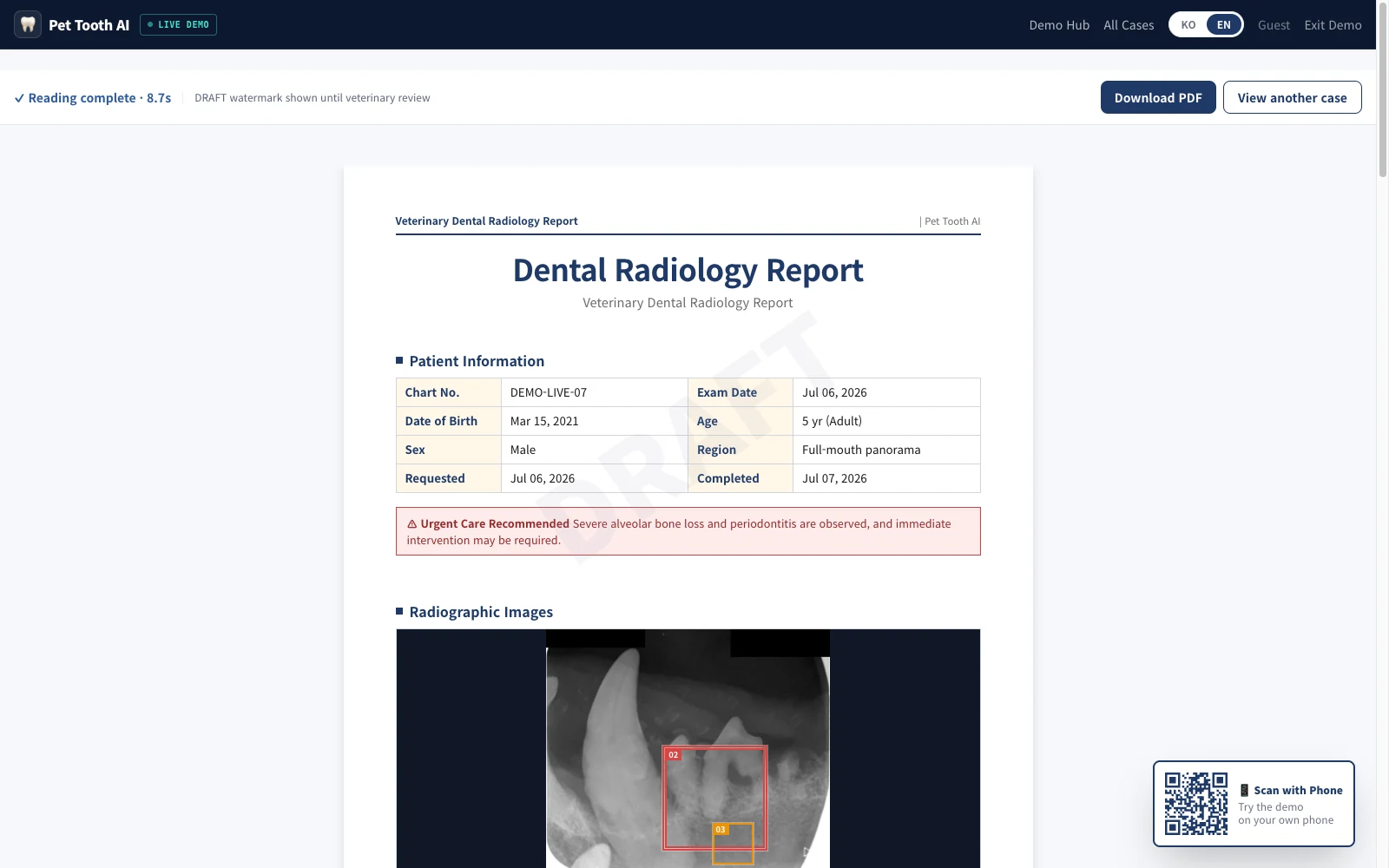
Task: Click View another case button
Action: pos(1293,97)
